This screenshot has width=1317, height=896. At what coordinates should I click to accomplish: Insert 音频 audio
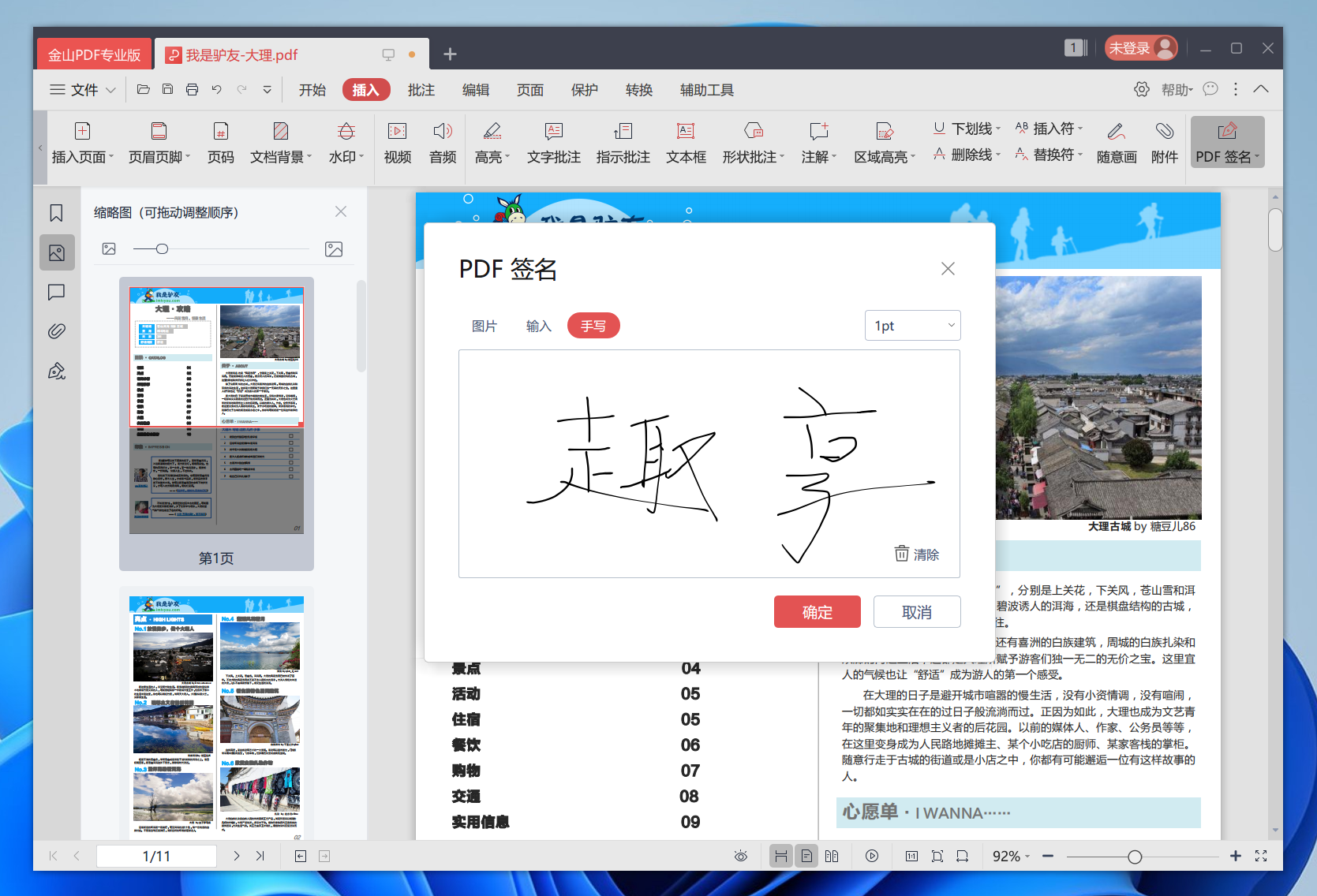[x=443, y=143]
